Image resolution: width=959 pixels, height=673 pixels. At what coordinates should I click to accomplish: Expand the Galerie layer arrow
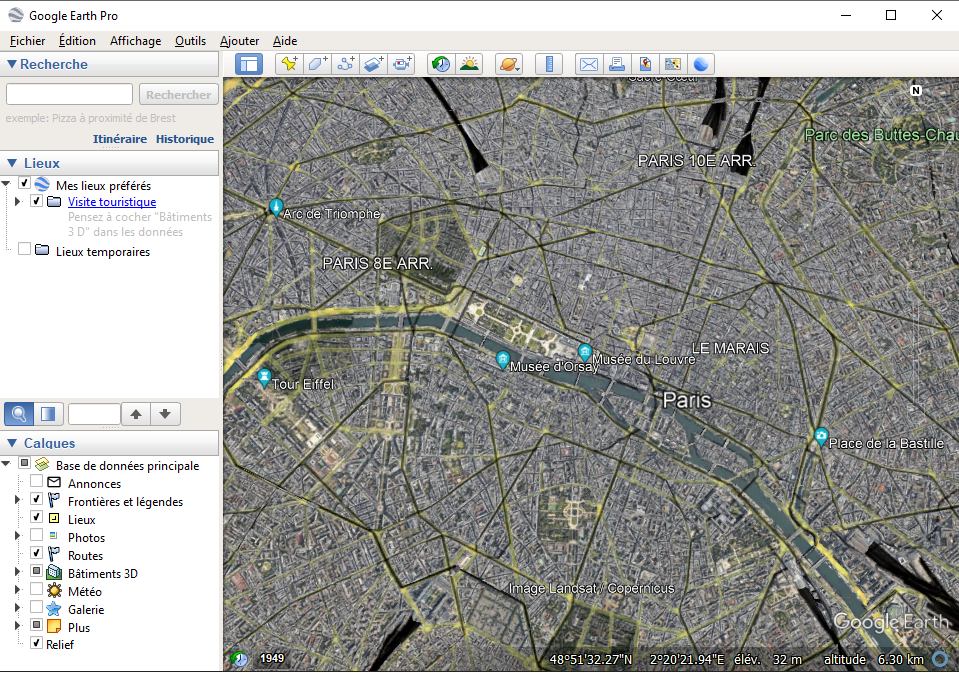coord(18,608)
